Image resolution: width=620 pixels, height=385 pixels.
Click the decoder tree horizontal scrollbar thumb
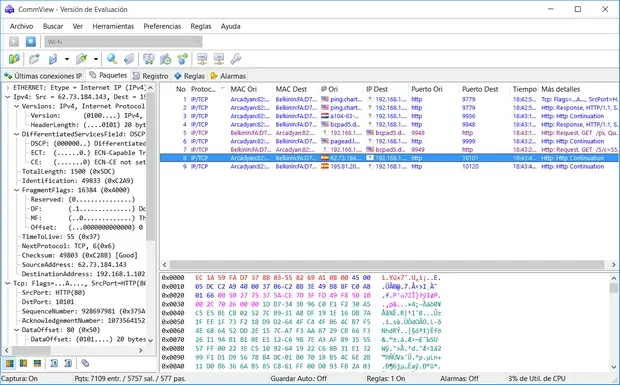click(31, 350)
